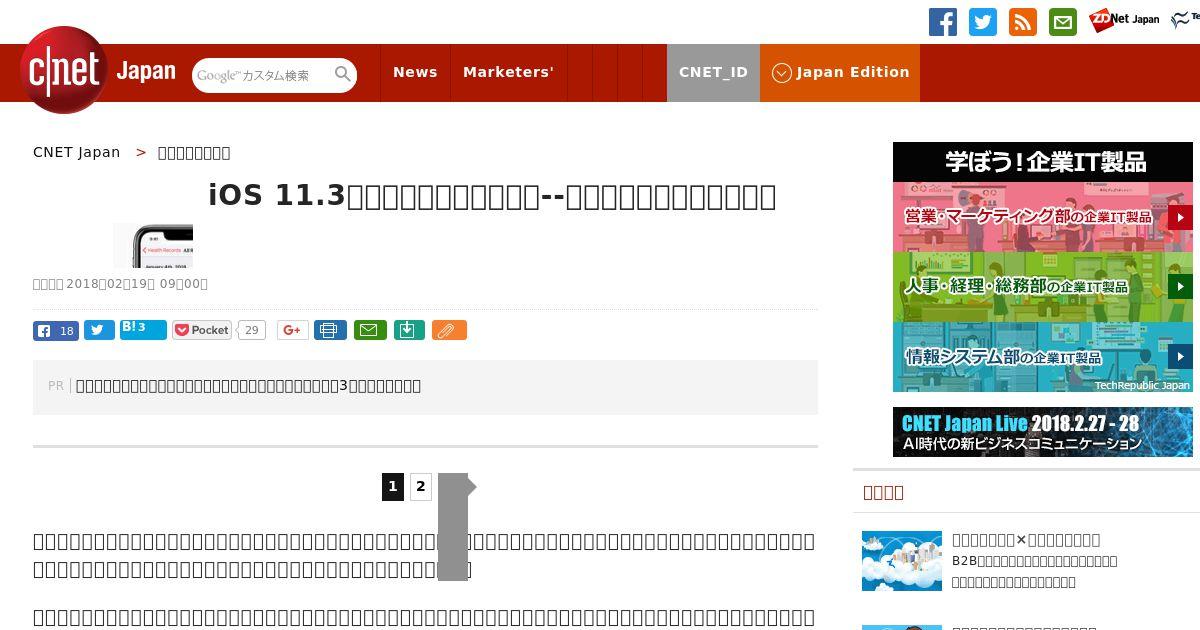Open CNET's Facebook page from header
Viewport: 1200px width, 630px height.
[943, 22]
